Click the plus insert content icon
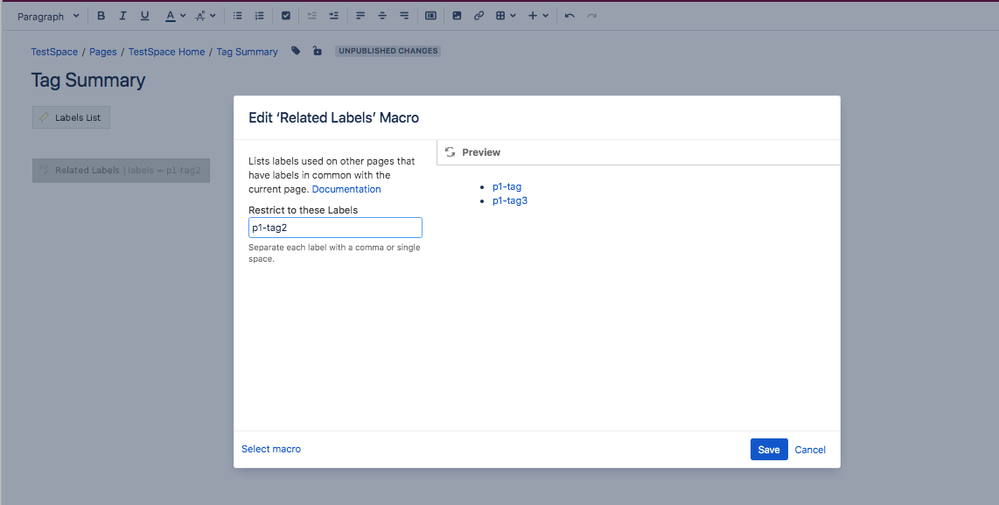999x505 pixels. point(533,15)
